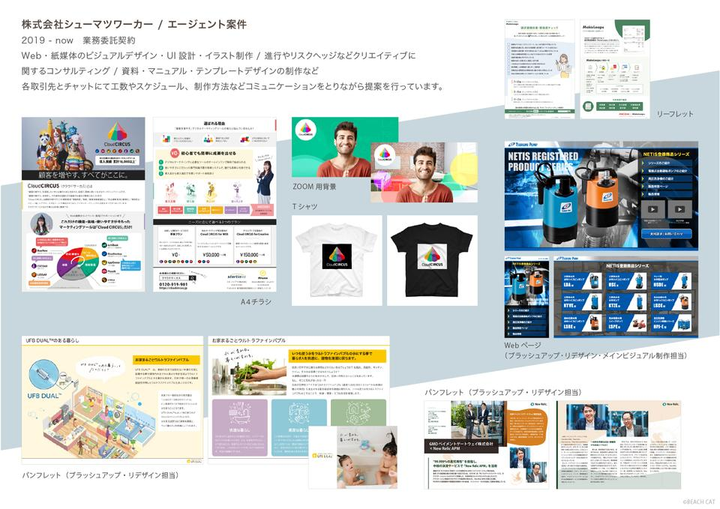Open the NETIS product grid web page
720x509 pixels.
tap(626, 297)
